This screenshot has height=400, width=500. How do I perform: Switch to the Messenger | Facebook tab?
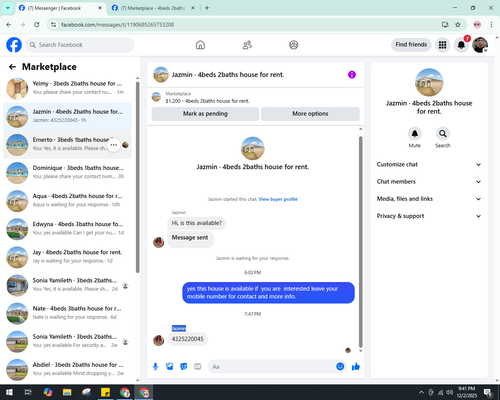60,8
